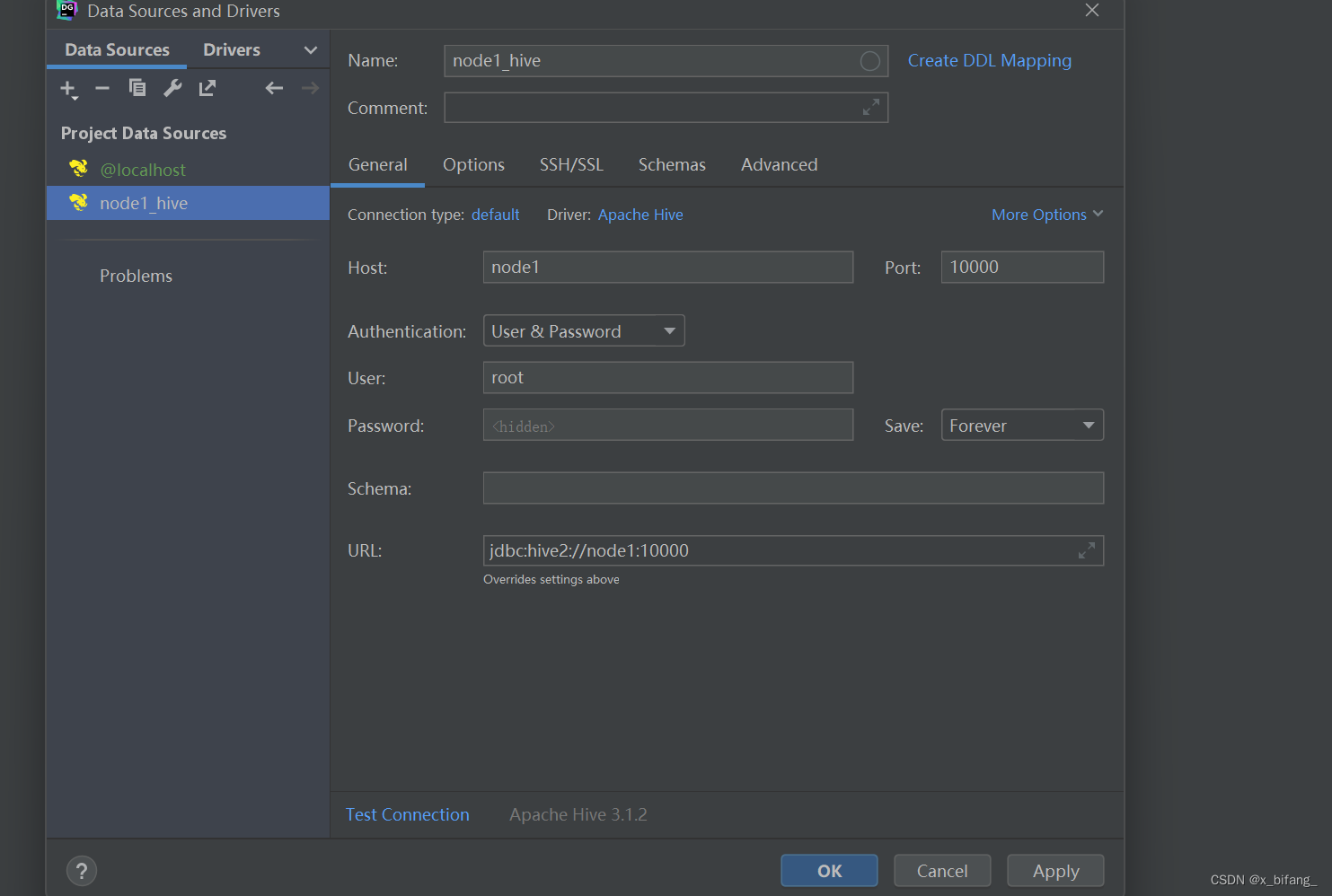
Task: Click into the Port field
Action: click(1022, 267)
